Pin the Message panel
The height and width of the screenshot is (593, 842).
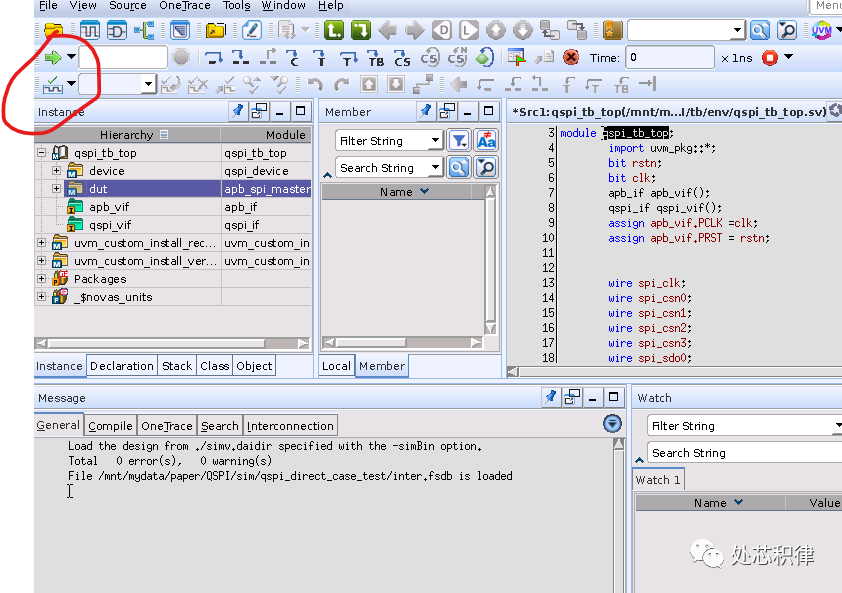pyautogui.click(x=550, y=397)
